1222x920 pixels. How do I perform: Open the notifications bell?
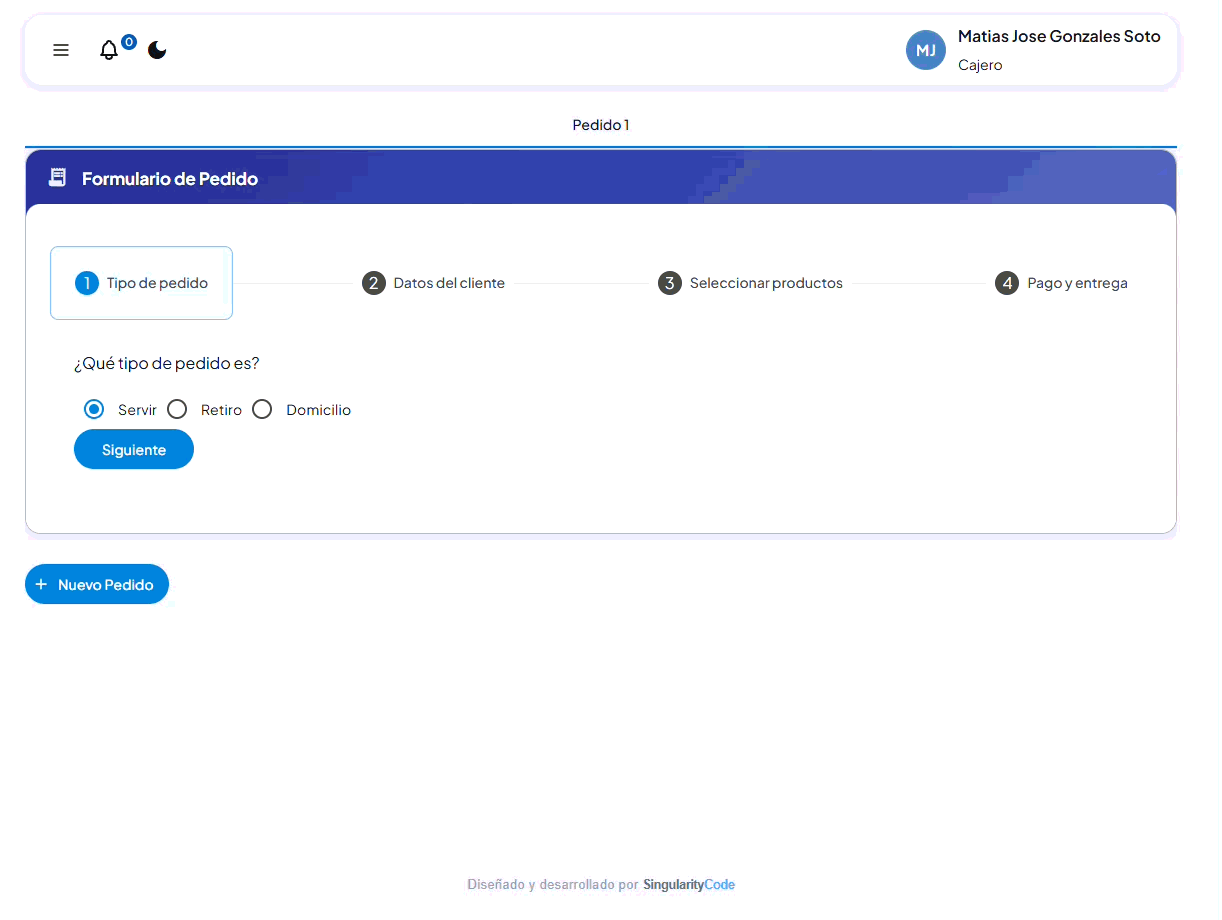(109, 50)
